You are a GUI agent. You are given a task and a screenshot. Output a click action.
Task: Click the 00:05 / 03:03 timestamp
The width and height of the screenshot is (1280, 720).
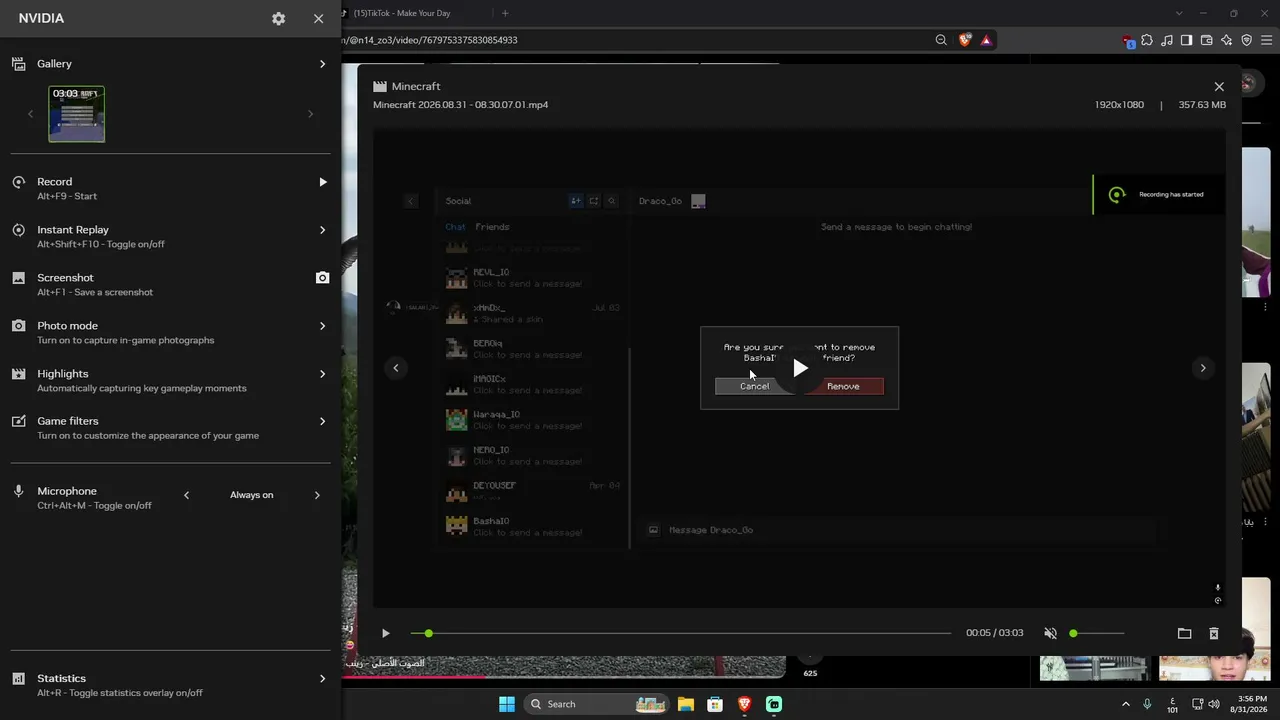click(994, 633)
